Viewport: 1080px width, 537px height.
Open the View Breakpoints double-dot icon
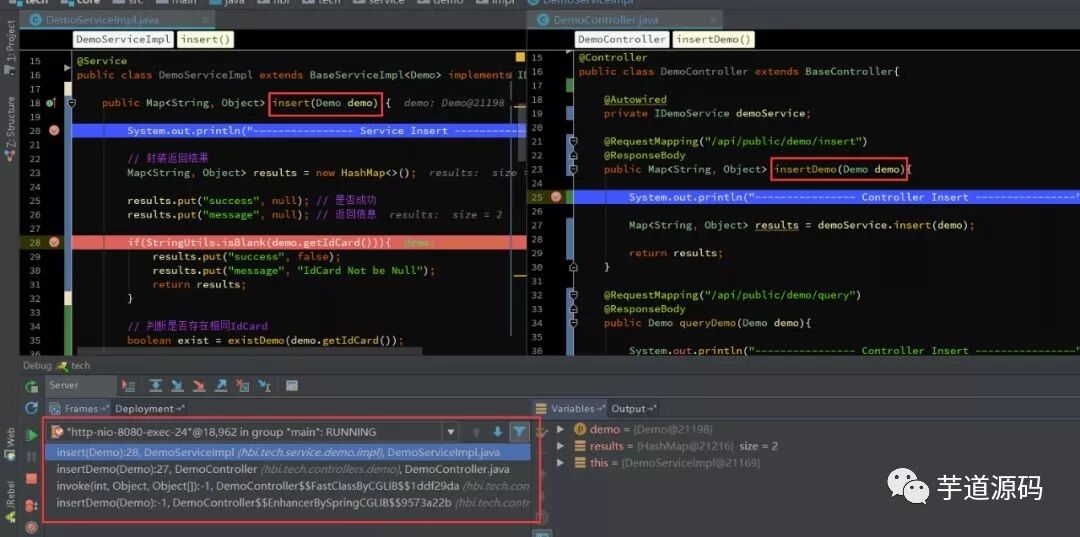click(31, 506)
